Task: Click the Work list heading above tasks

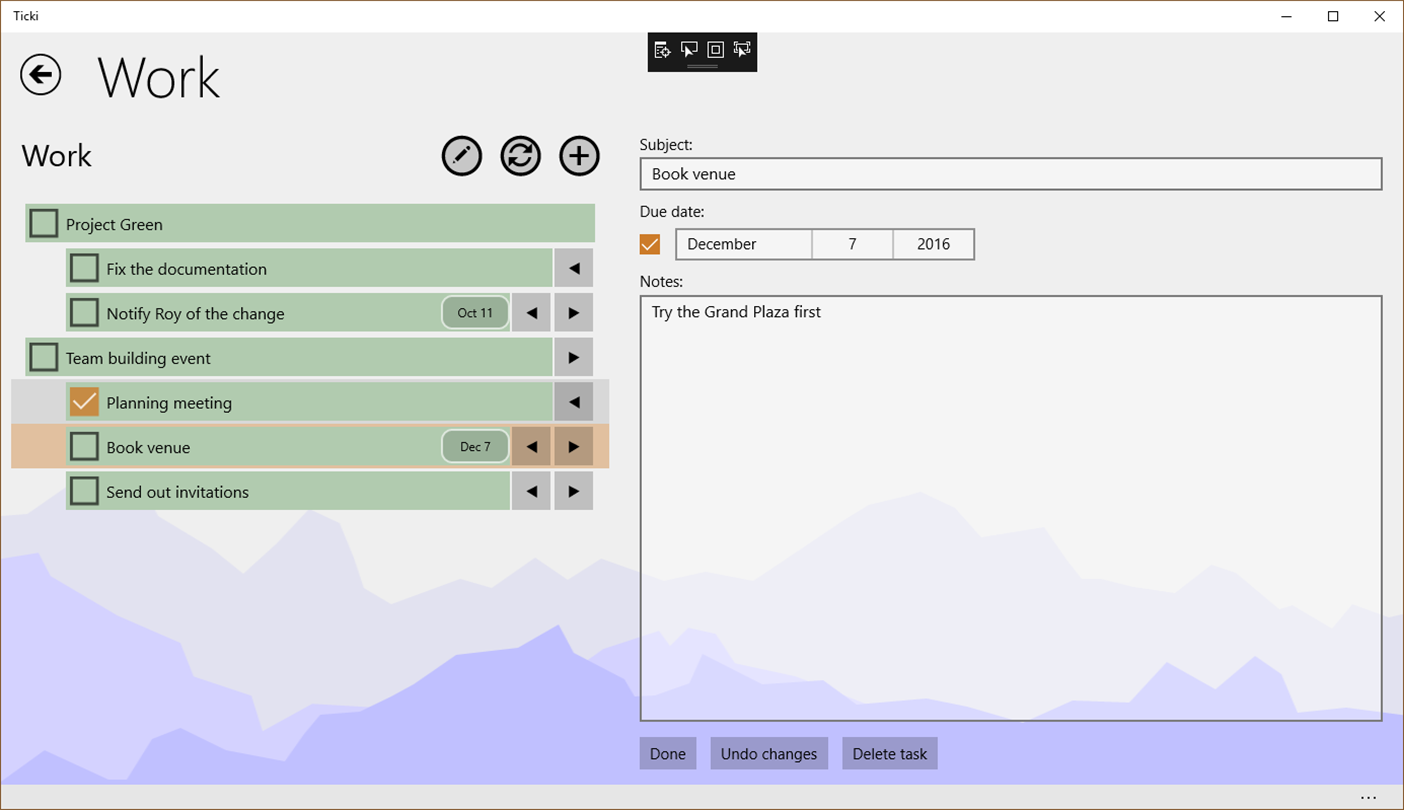Action: pyautogui.click(x=57, y=156)
